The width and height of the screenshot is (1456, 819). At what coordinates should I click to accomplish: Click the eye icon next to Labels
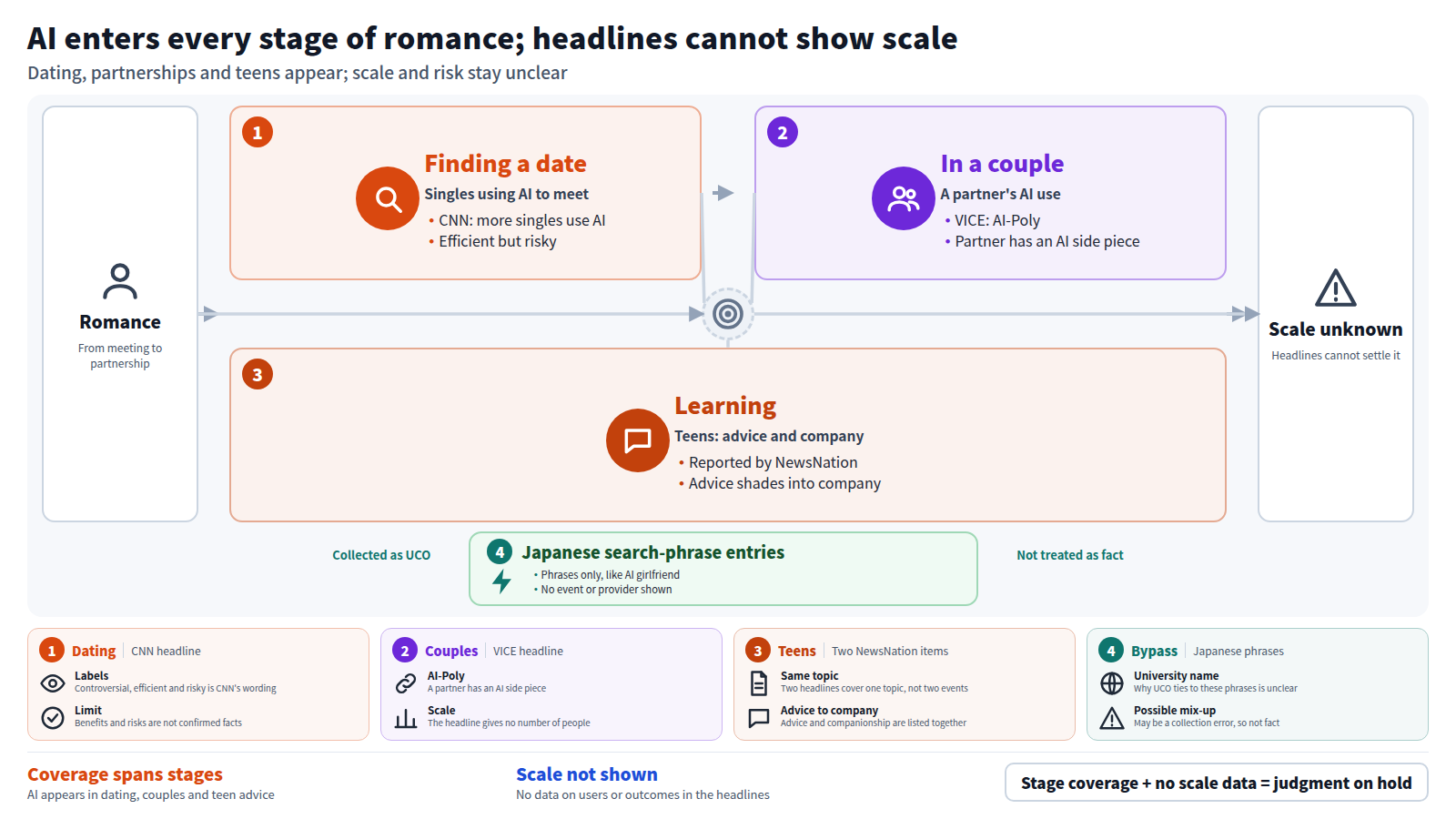tap(53, 682)
